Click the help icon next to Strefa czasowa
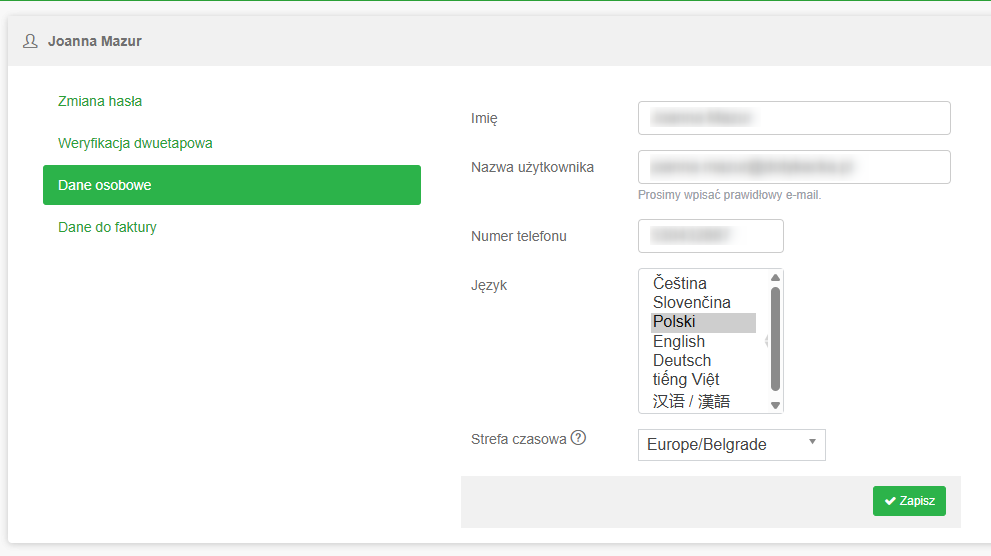991x556 pixels. click(578, 438)
